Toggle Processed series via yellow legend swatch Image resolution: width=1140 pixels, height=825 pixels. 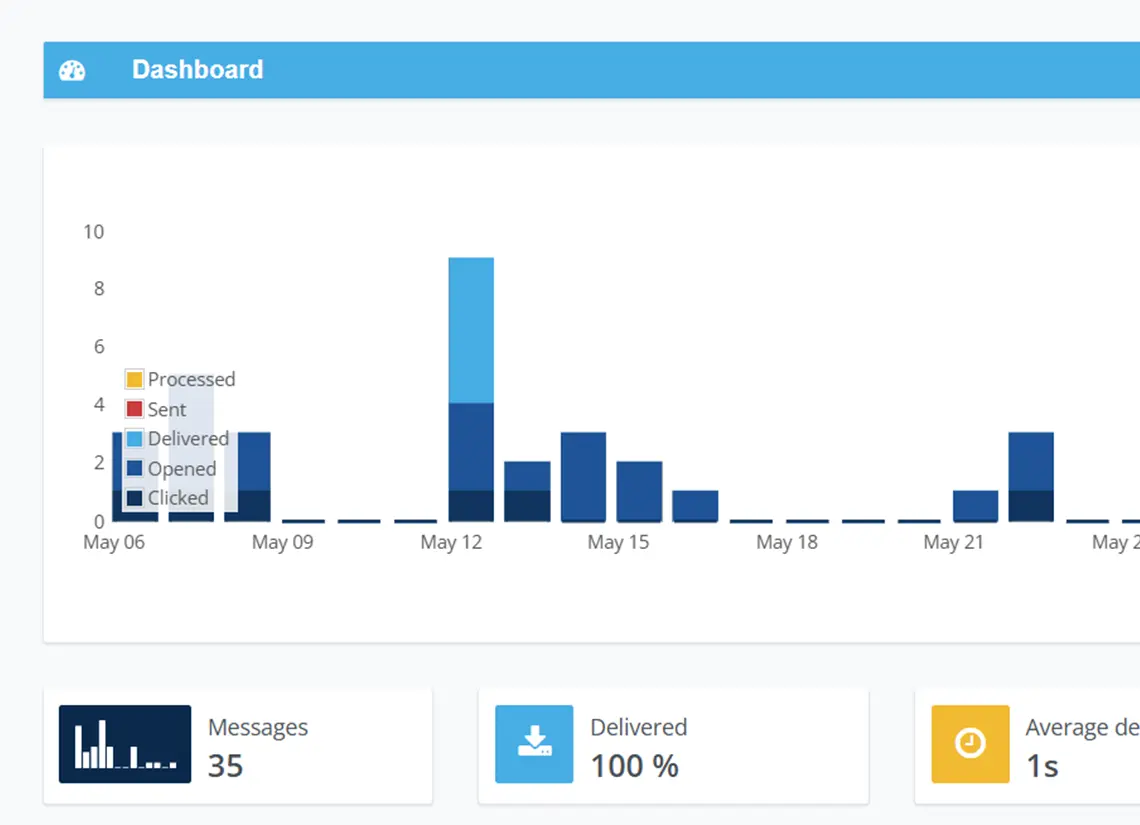pos(134,379)
